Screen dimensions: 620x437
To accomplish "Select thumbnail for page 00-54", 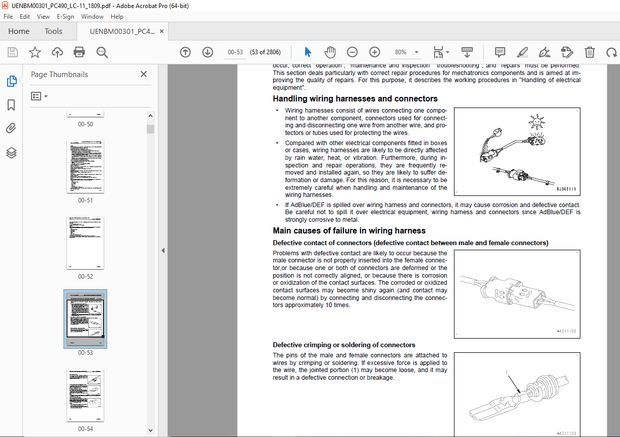I will pyautogui.click(x=85, y=395).
